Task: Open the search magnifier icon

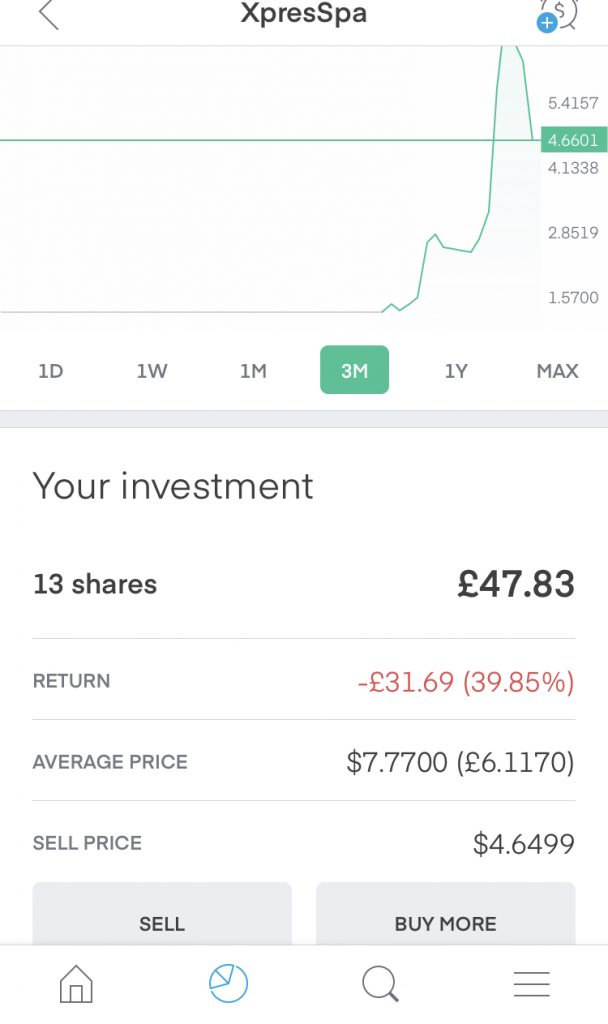Action: click(x=380, y=985)
